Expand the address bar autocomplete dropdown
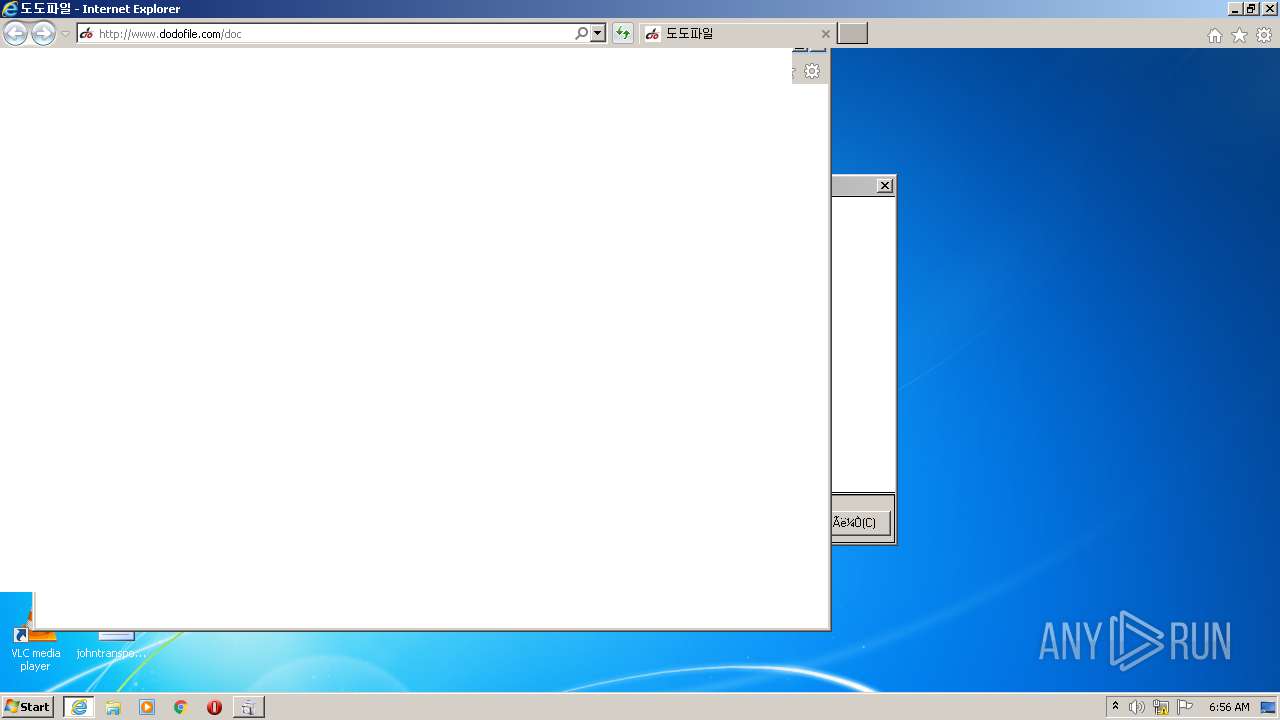This screenshot has height=720, width=1280. (598, 34)
